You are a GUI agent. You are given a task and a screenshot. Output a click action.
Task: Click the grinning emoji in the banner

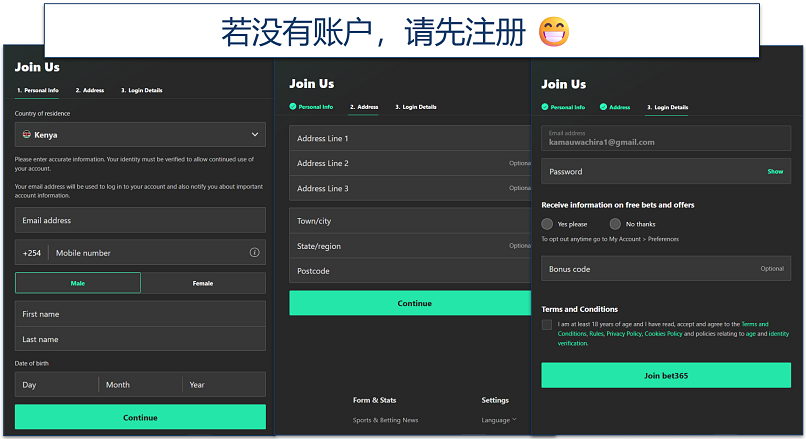point(553,33)
